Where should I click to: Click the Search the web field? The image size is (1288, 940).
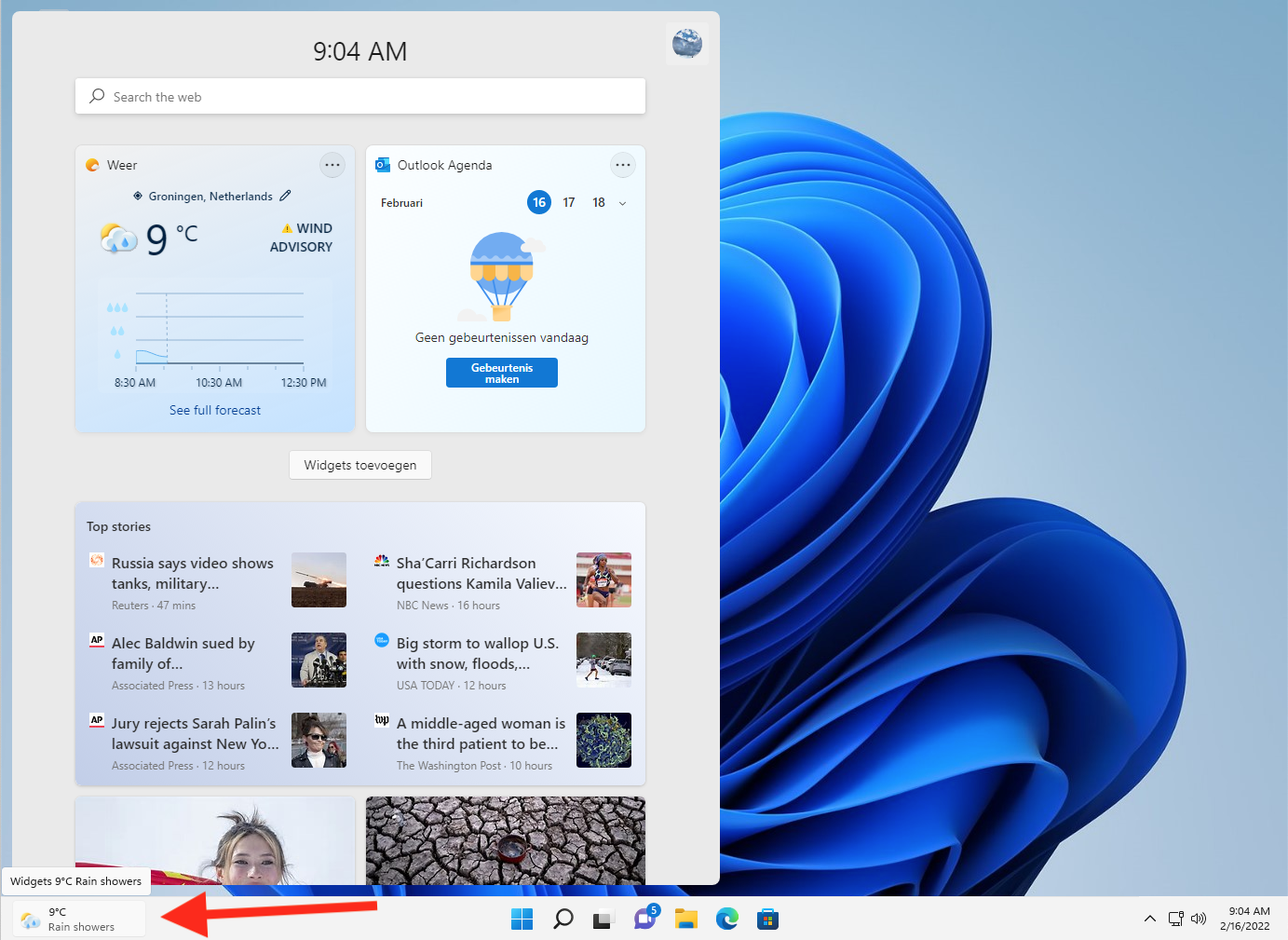(x=360, y=97)
